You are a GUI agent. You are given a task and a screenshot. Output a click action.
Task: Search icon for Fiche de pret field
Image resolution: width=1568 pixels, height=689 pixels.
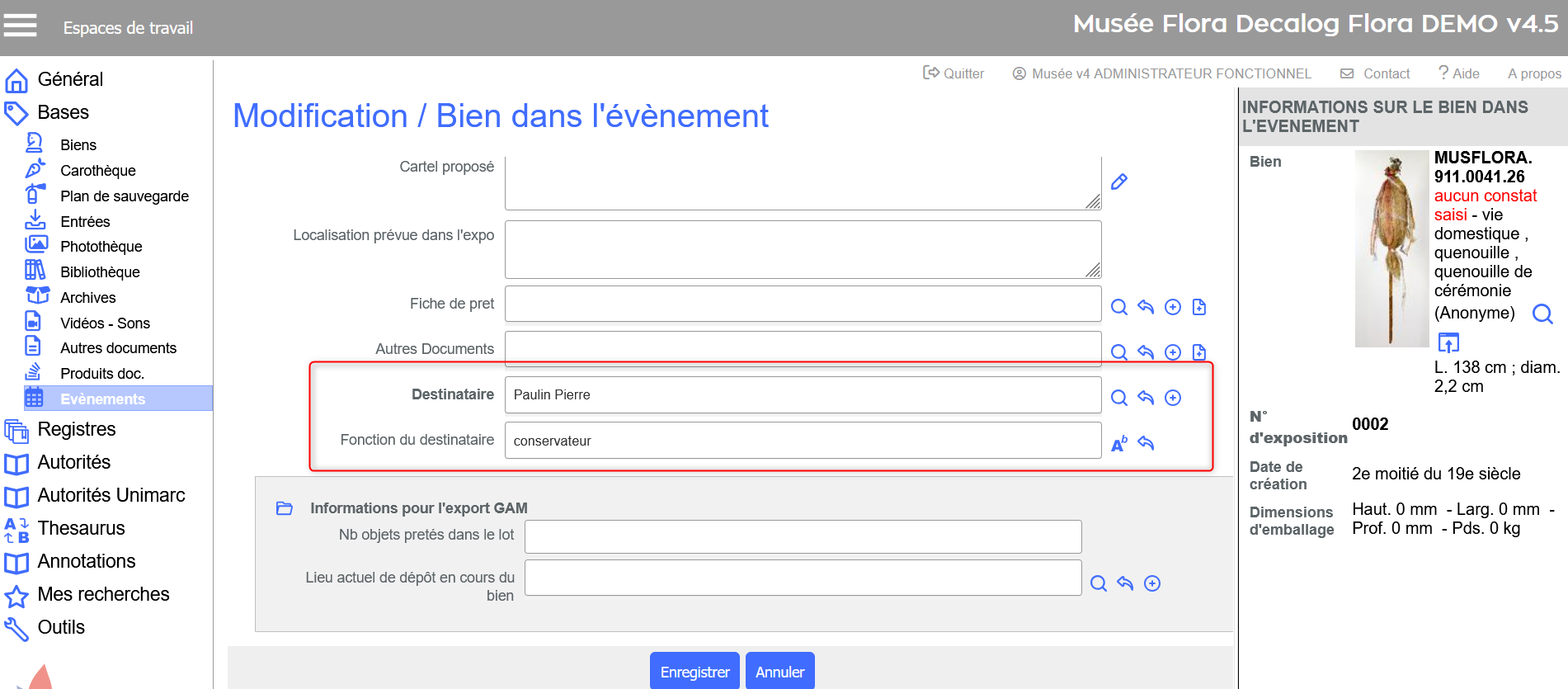1118,307
